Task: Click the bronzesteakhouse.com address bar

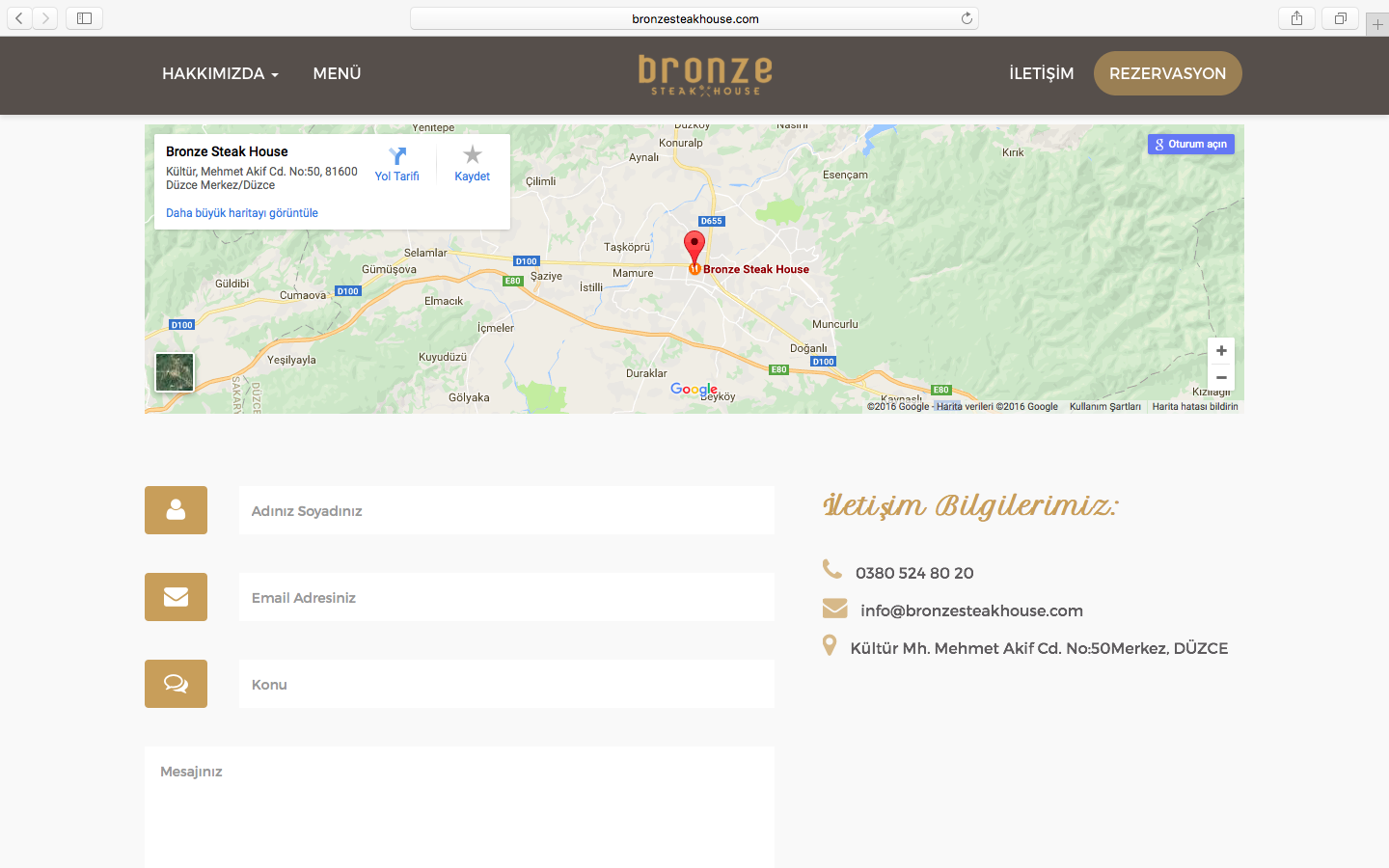Action: 694,18
